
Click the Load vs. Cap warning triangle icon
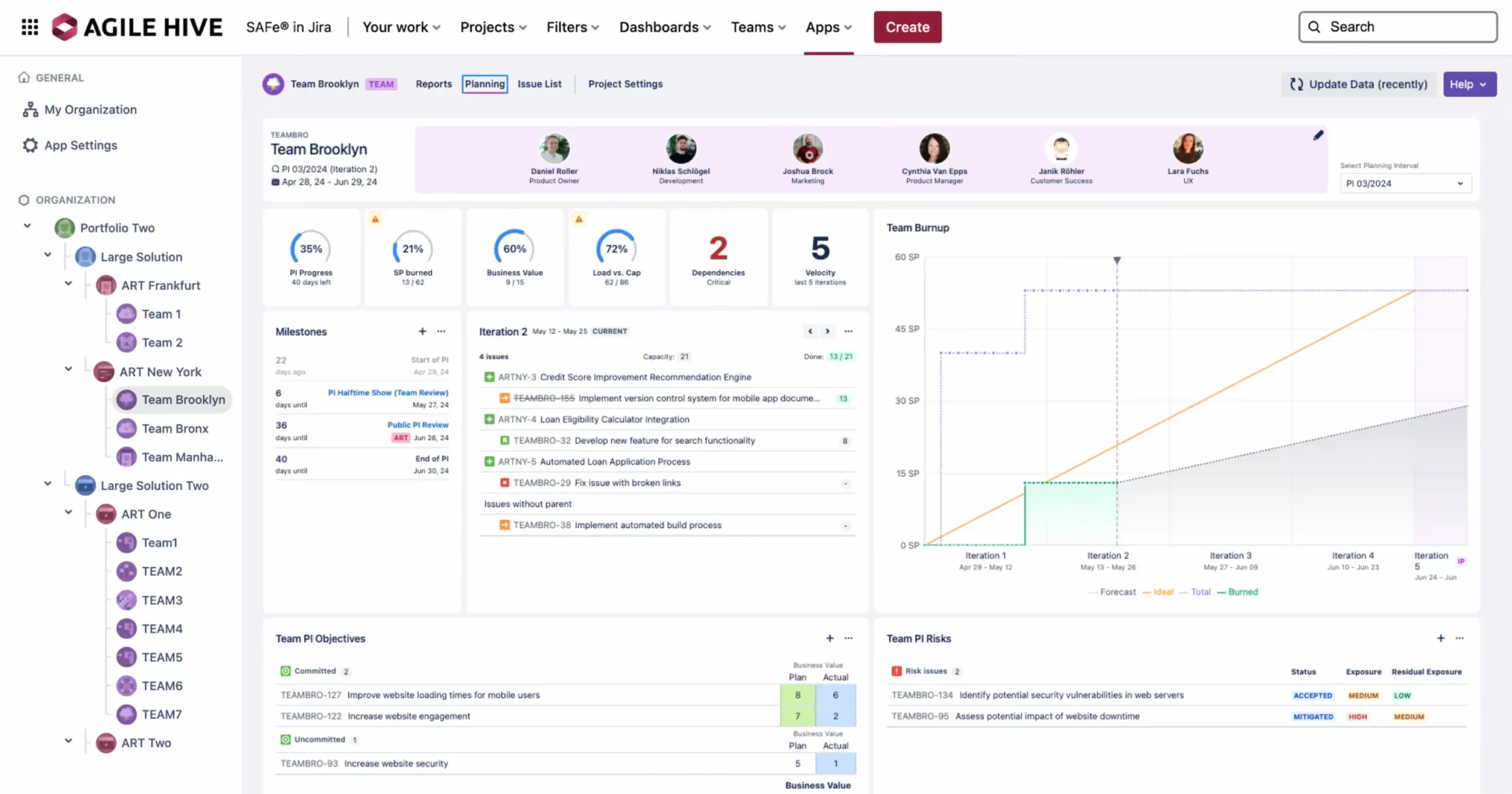(x=579, y=219)
